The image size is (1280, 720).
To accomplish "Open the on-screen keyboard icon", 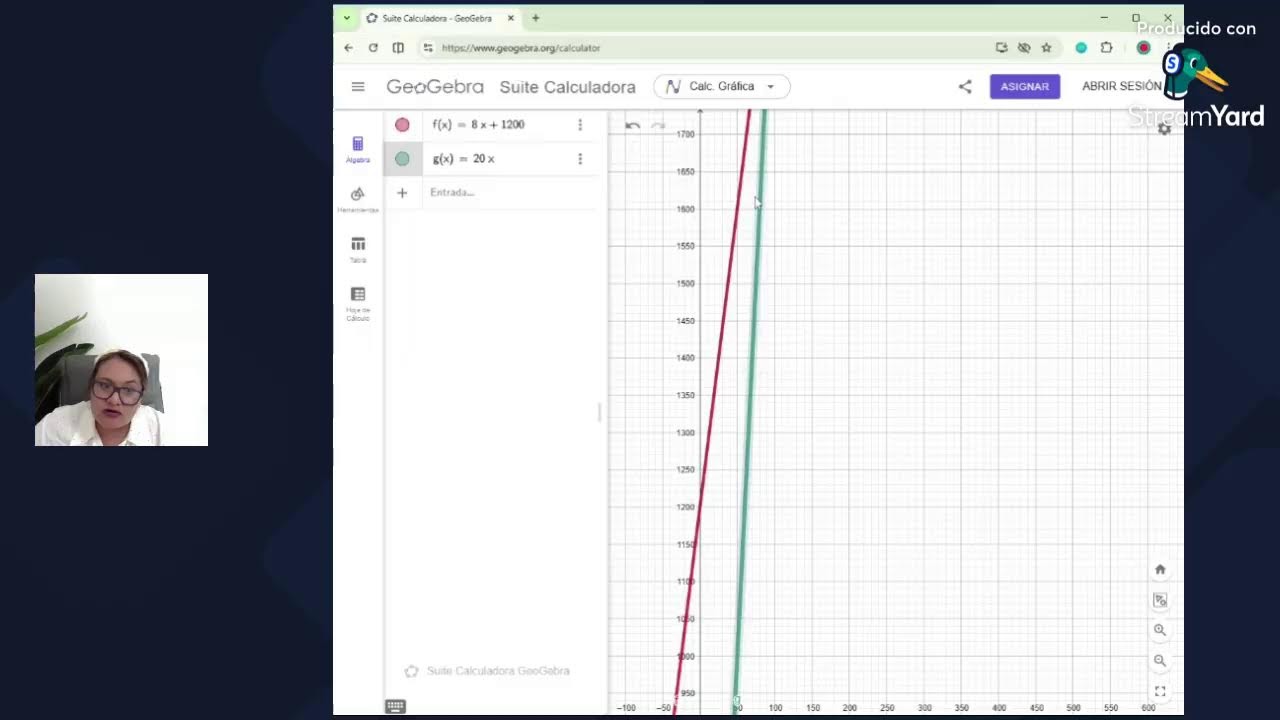I will coord(395,707).
